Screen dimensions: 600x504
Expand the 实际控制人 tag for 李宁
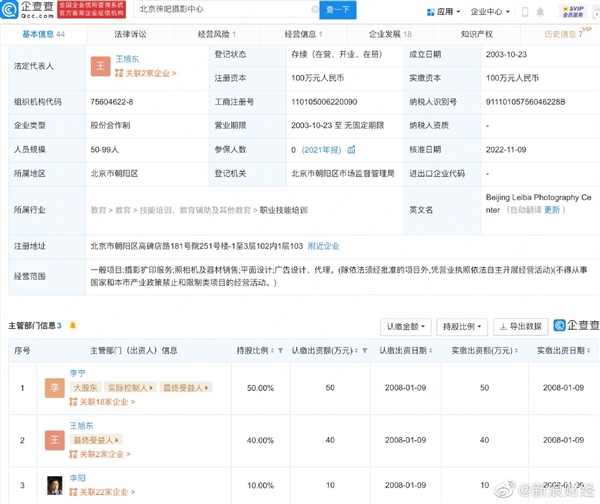pyautogui.click(x=130, y=388)
